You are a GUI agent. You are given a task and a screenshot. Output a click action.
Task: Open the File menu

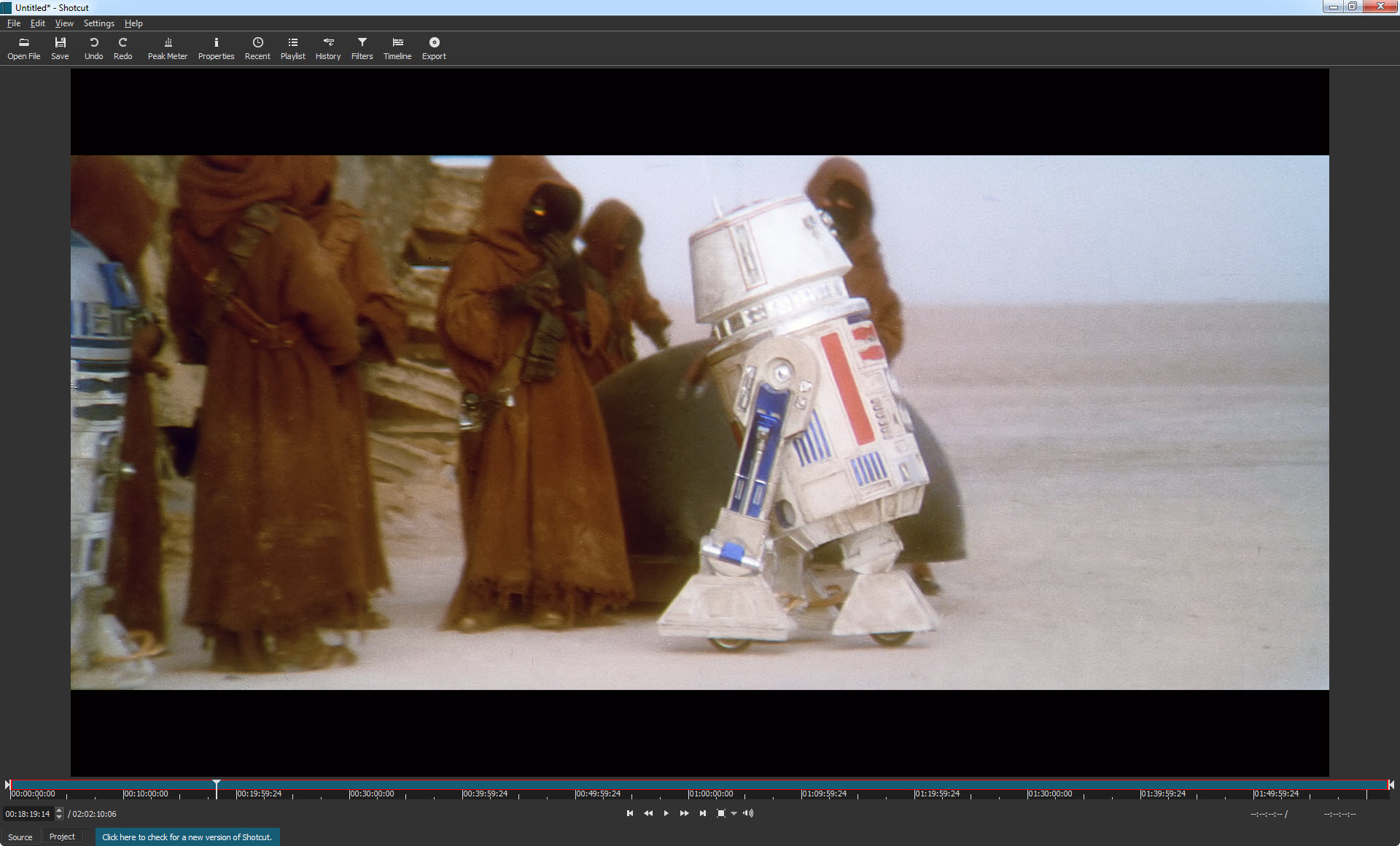(x=14, y=23)
